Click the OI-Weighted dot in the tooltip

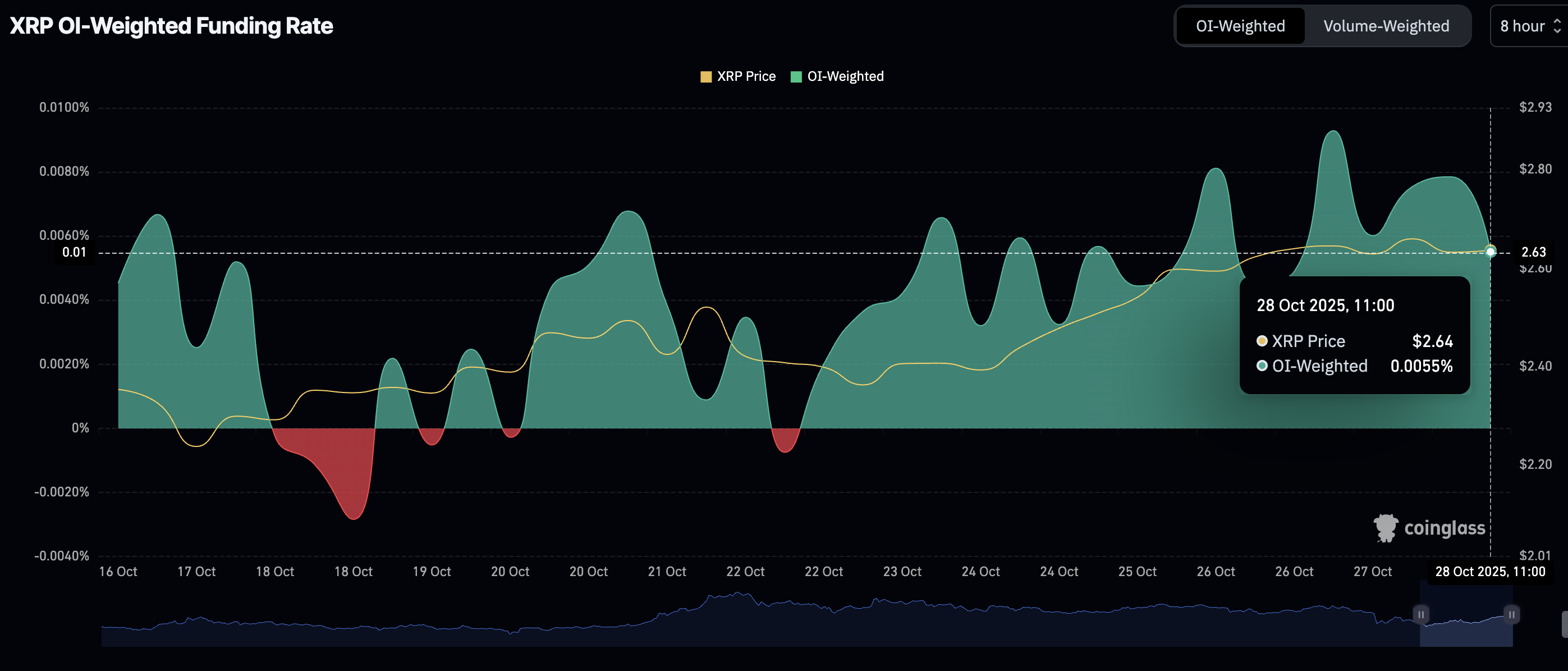pyautogui.click(x=1262, y=366)
